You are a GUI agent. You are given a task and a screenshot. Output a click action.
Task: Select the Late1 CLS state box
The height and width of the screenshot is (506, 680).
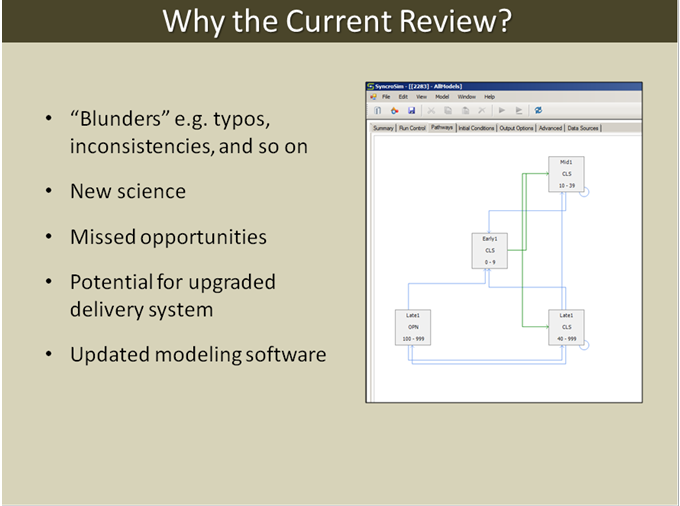point(566,327)
